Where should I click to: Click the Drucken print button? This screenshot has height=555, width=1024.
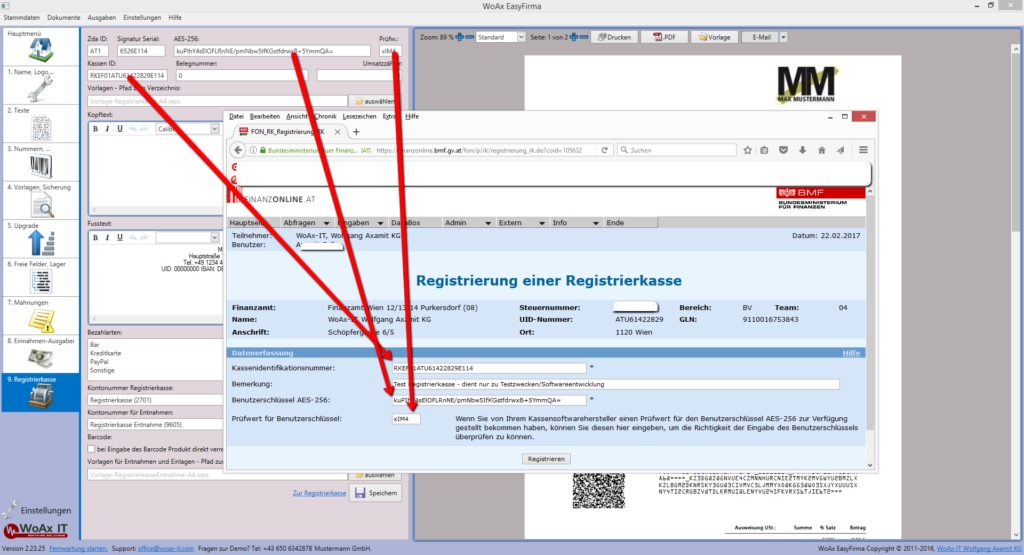[x=615, y=37]
